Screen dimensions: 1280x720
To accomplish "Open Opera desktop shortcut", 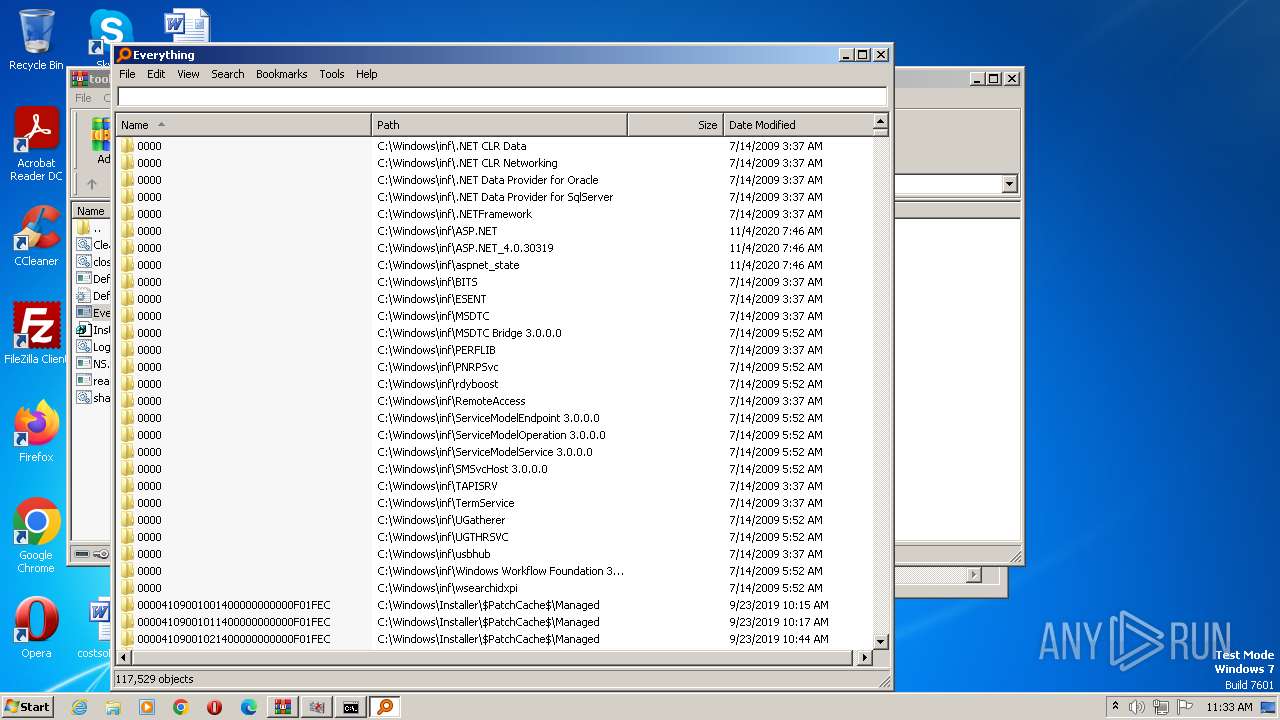I will [x=36, y=628].
